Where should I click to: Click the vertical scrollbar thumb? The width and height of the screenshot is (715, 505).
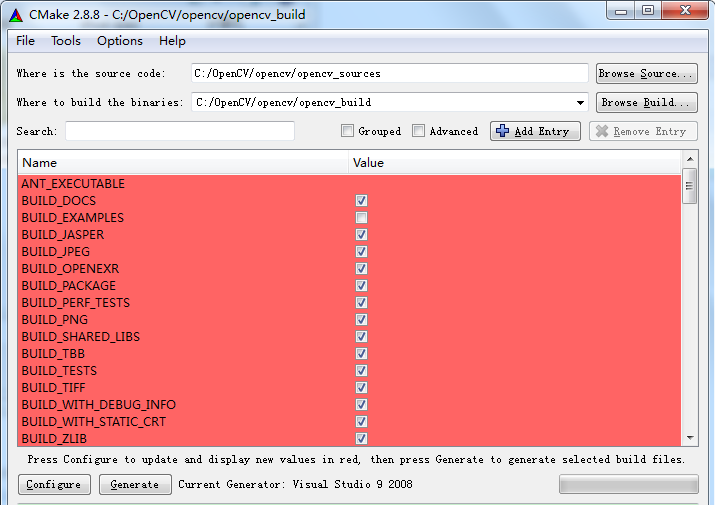(x=689, y=186)
